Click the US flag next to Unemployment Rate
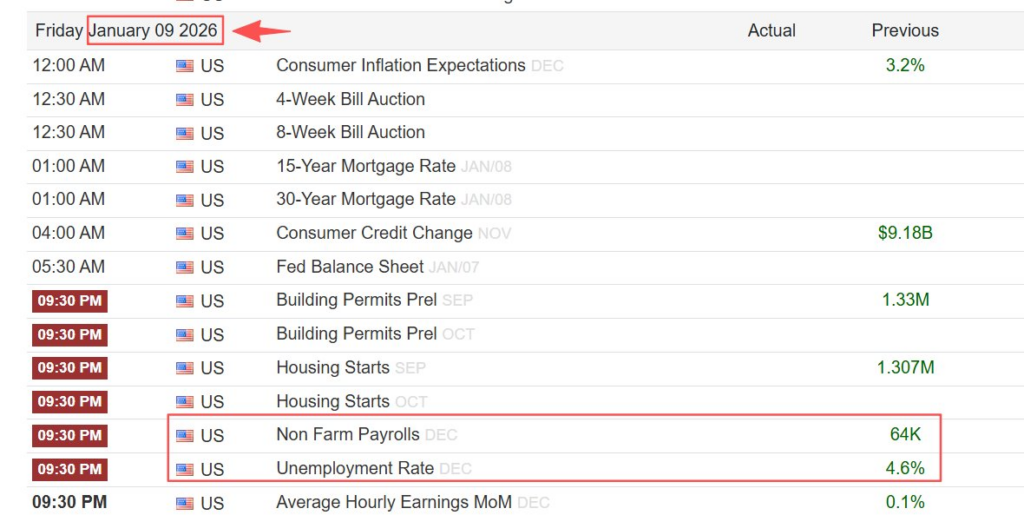1024x515 pixels. coord(185,469)
